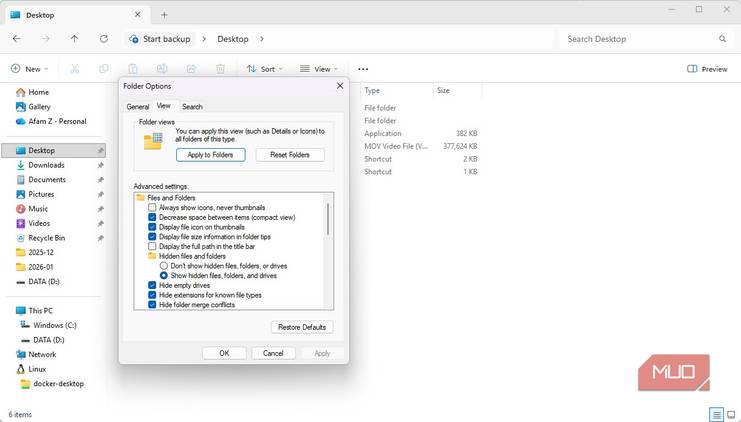
Task: Open Gallery in the sidebar
Action: (33, 107)
